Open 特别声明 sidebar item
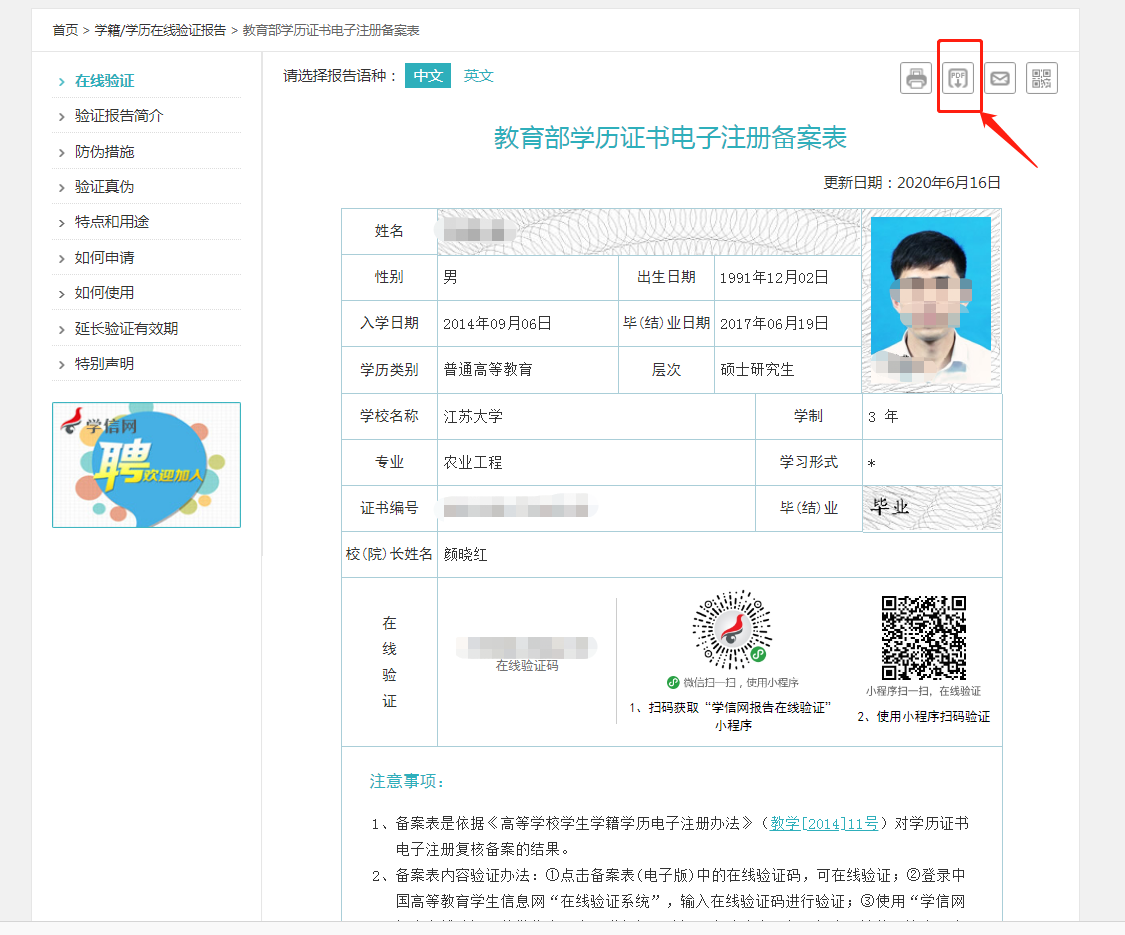Screen dimensions: 1125x935 (105, 364)
